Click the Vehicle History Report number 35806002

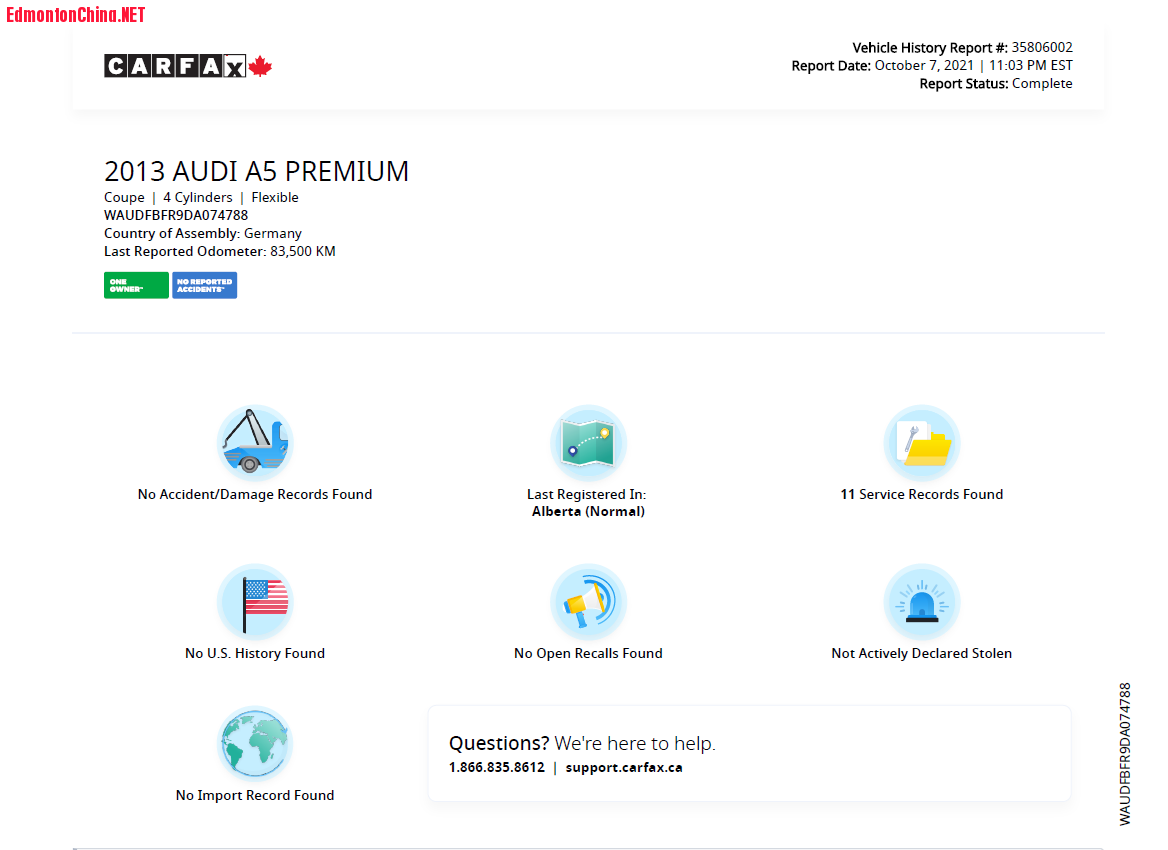coord(1041,48)
